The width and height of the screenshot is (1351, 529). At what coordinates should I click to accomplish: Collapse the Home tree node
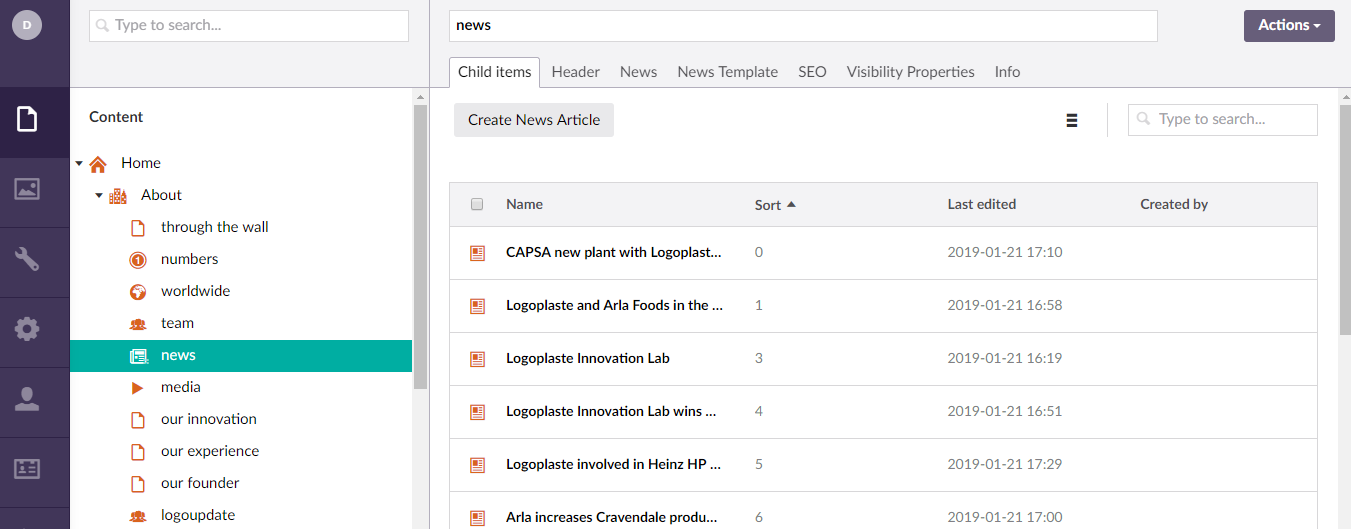[x=79, y=163]
